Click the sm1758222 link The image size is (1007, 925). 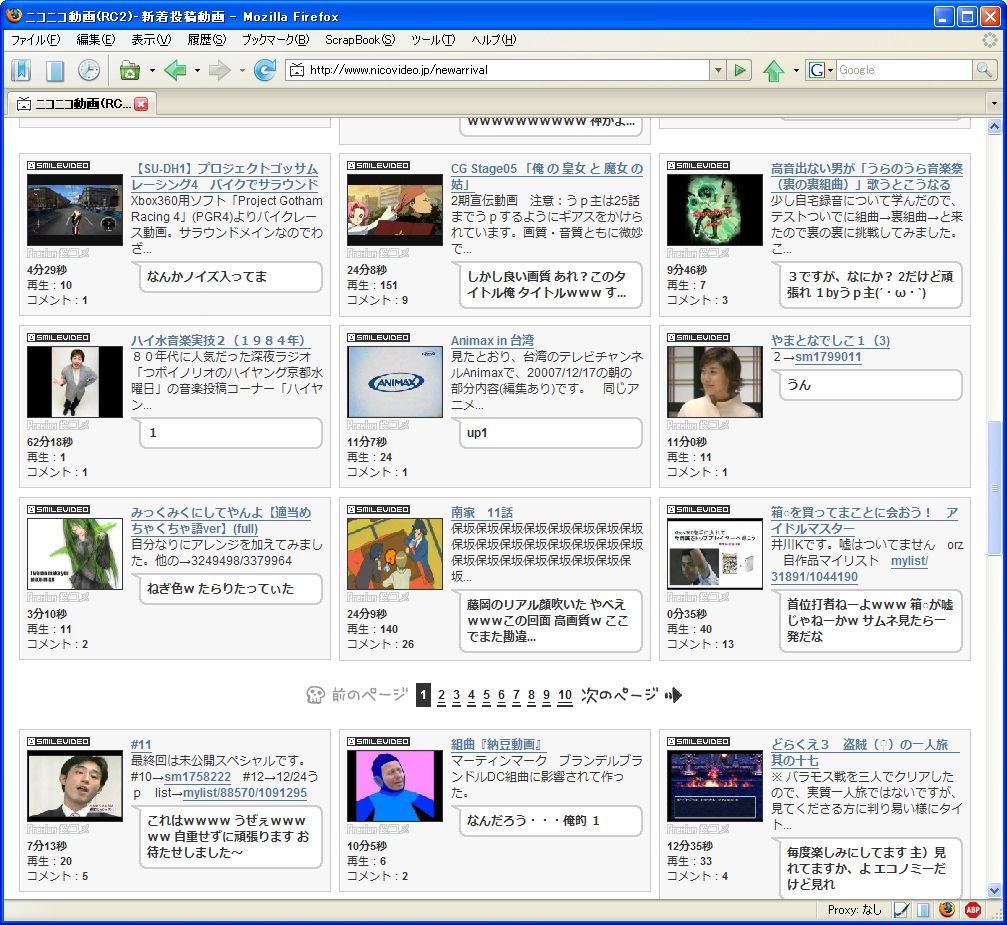[x=197, y=777]
